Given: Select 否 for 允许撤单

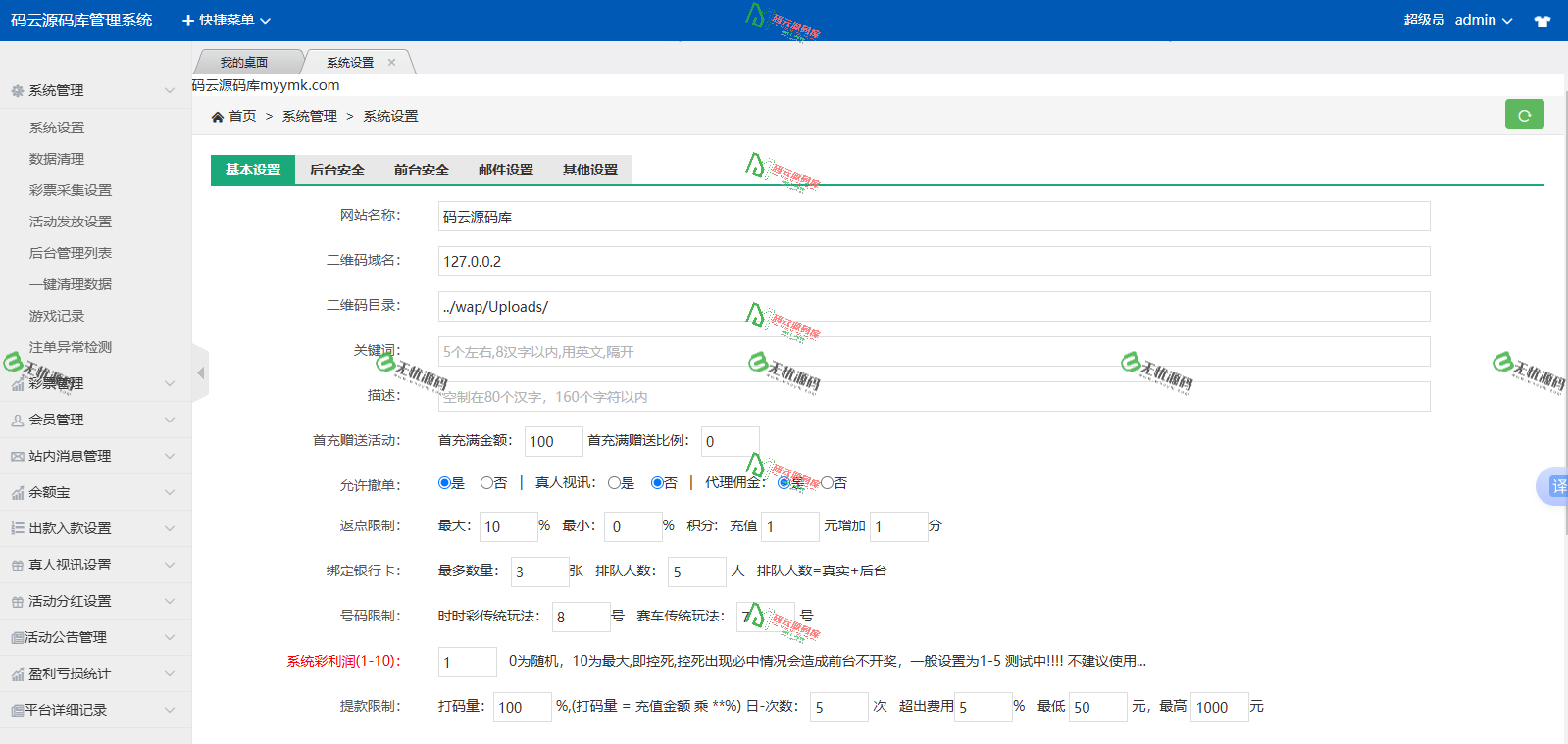Looking at the screenshot, I should point(486,482).
